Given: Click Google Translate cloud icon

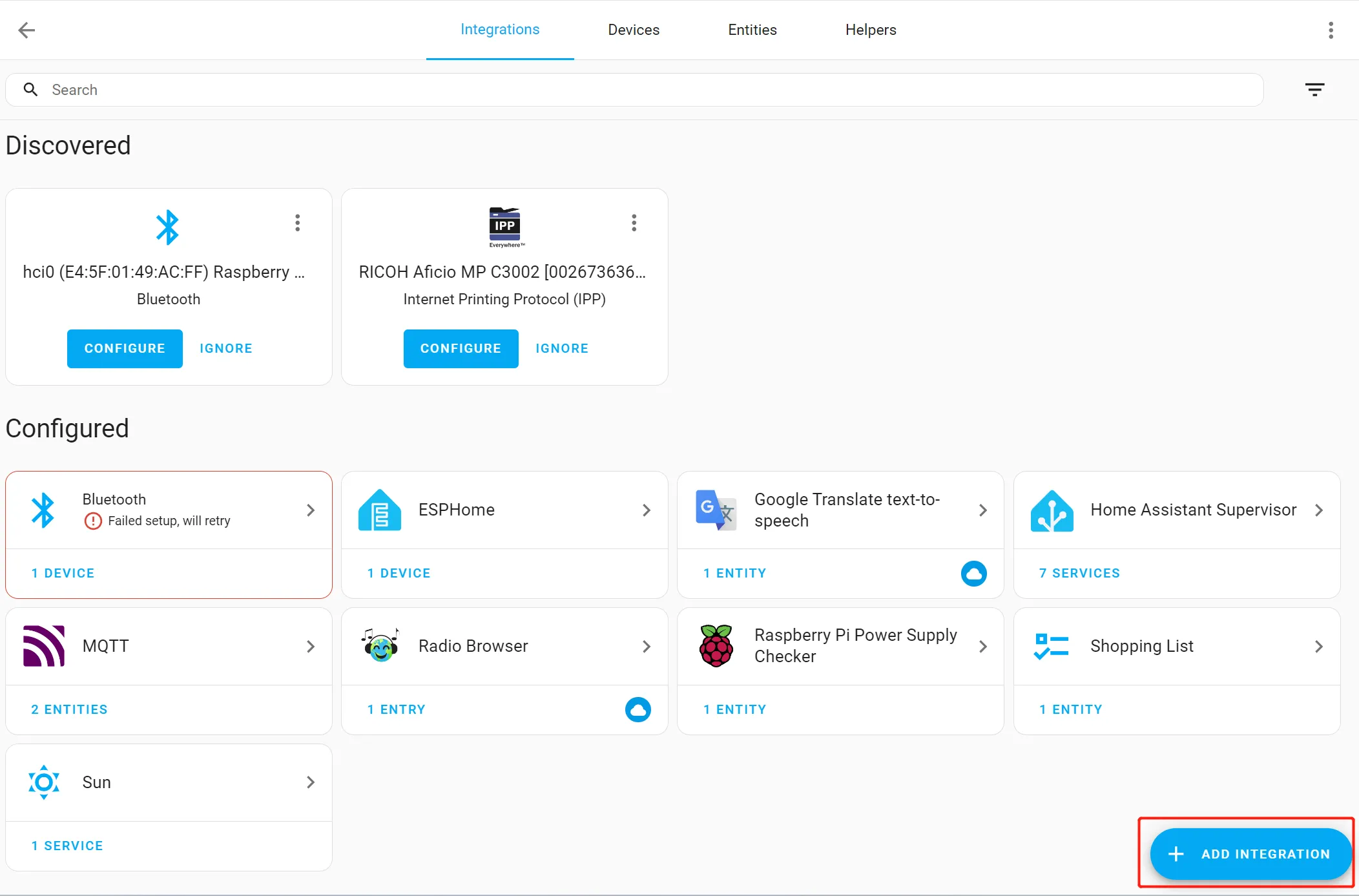Looking at the screenshot, I should [973, 573].
